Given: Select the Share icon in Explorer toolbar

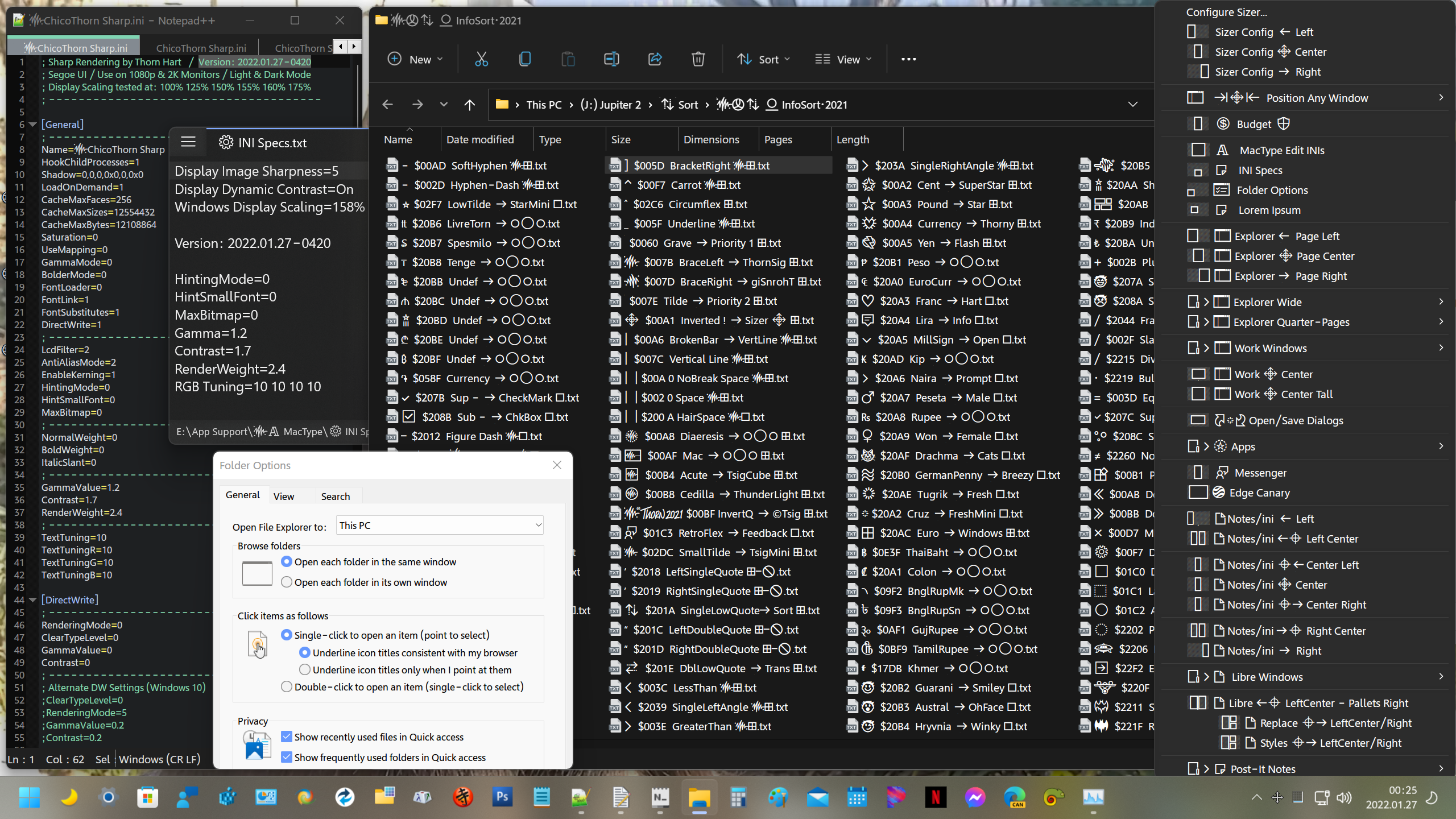Looking at the screenshot, I should (655, 59).
